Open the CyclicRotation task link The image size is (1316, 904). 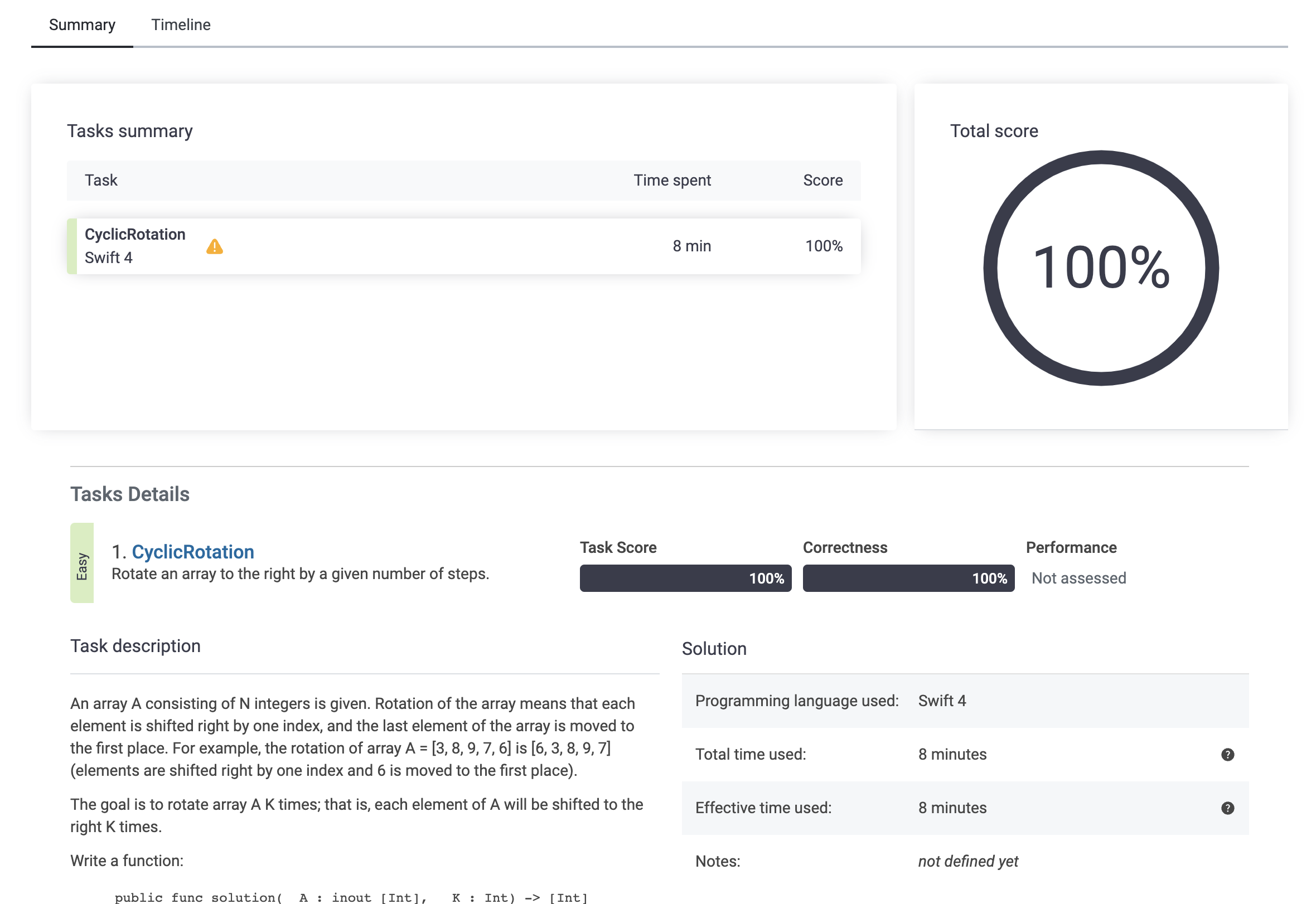click(x=193, y=552)
